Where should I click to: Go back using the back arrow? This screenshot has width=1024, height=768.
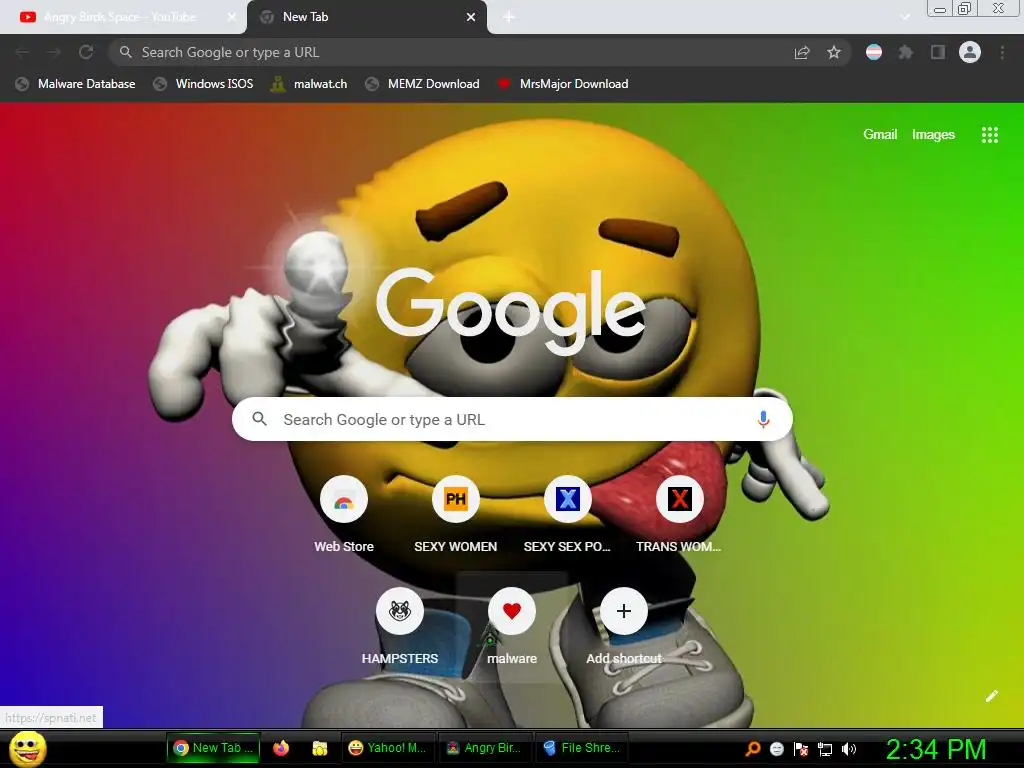(x=22, y=52)
